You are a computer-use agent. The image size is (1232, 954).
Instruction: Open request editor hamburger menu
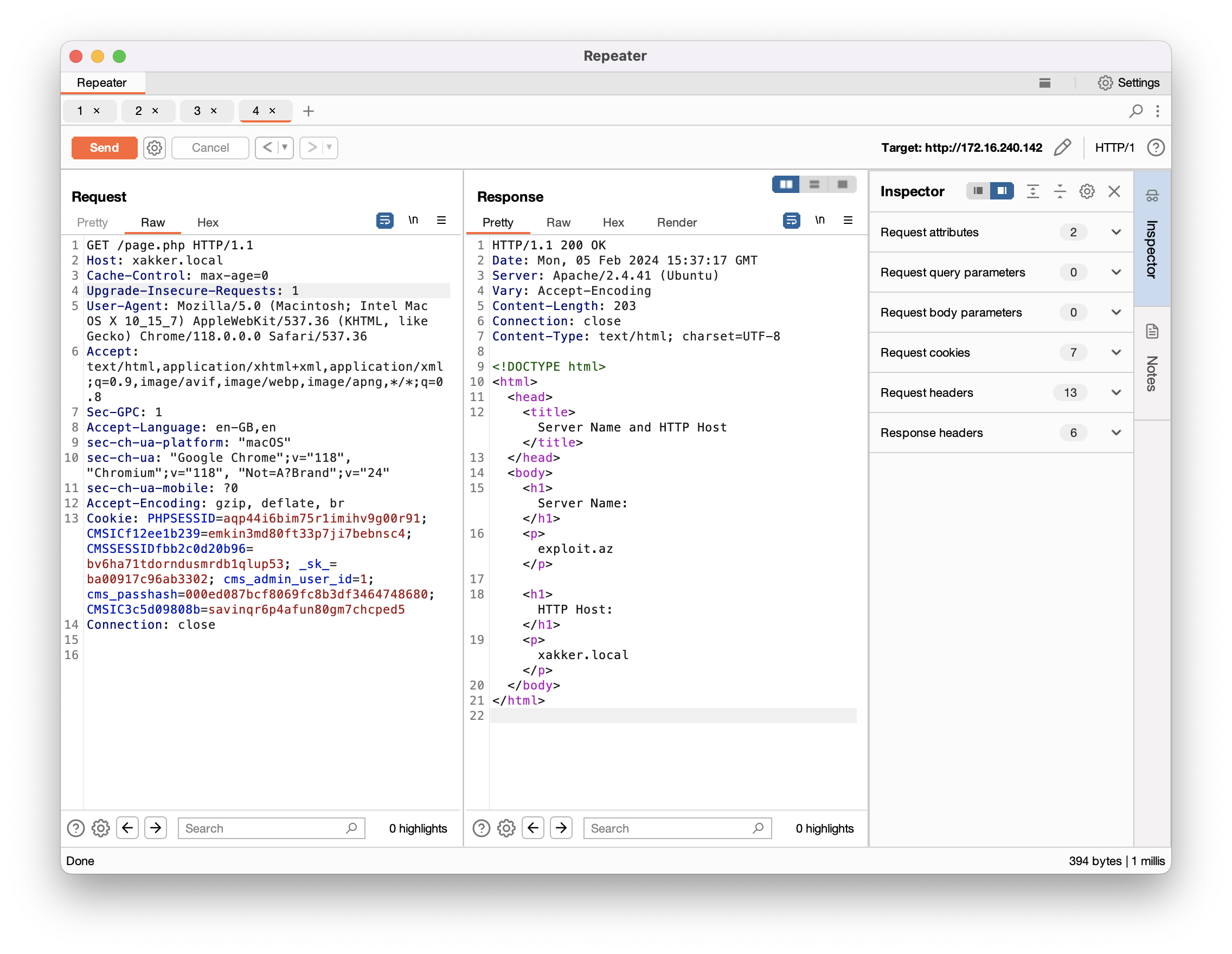442,221
